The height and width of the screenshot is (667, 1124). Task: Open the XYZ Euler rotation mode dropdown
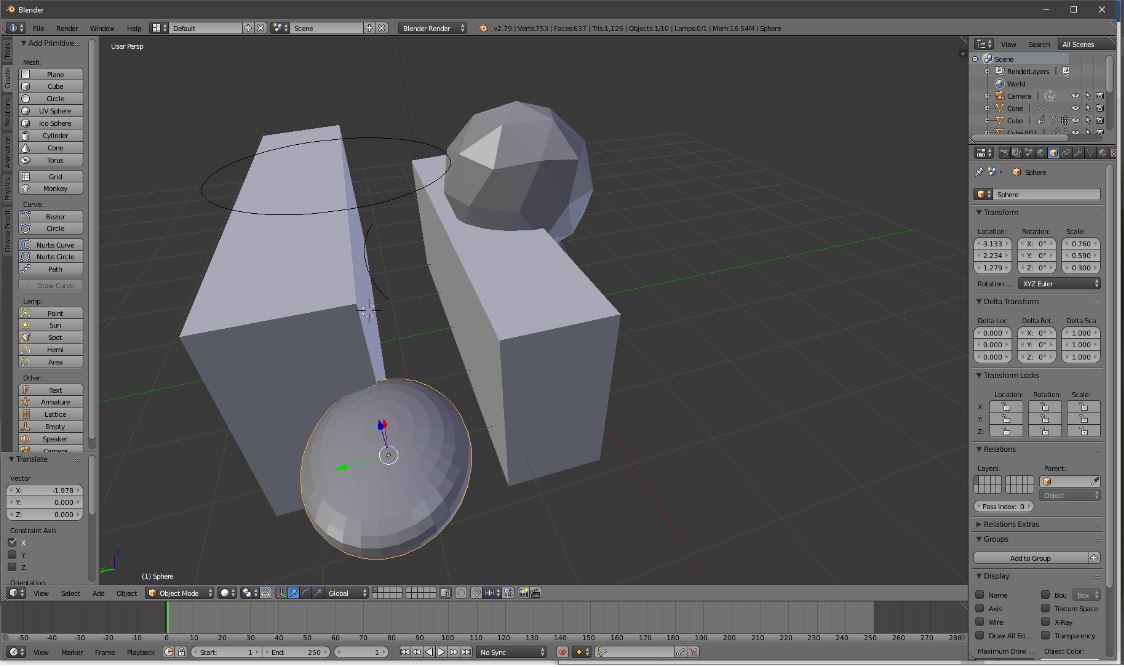coord(1059,284)
